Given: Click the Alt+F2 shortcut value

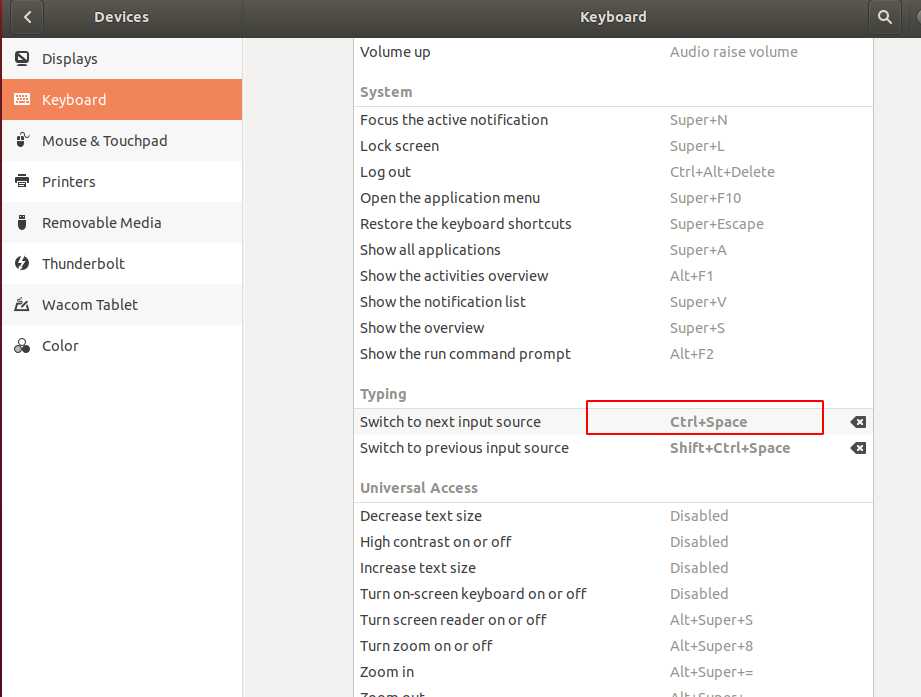Looking at the screenshot, I should (691, 353).
